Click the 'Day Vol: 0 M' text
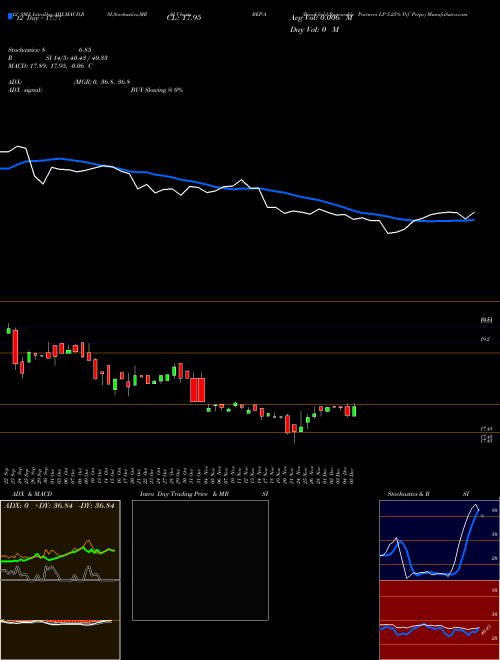 click(x=314, y=30)
